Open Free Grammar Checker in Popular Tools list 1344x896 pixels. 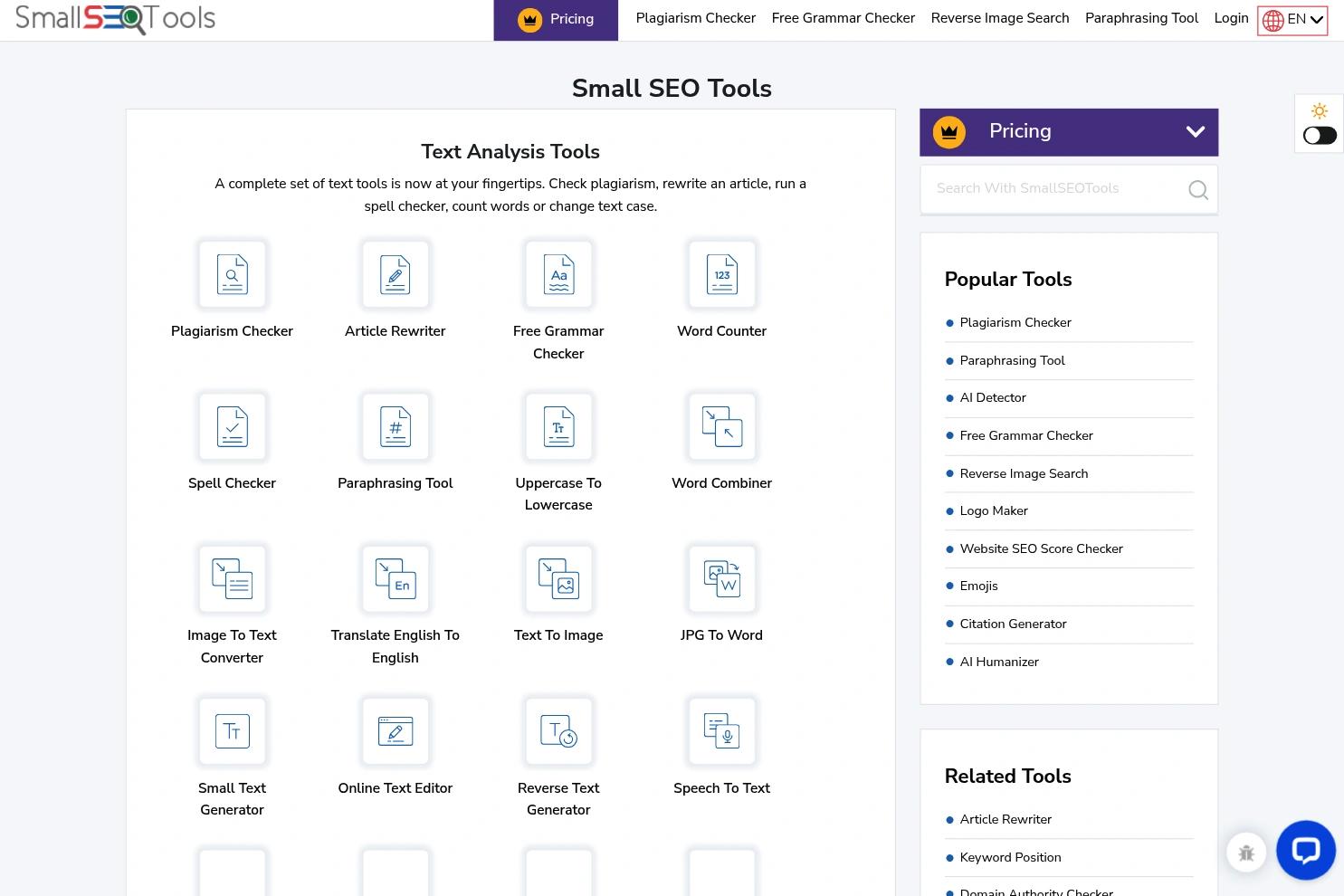(1025, 435)
